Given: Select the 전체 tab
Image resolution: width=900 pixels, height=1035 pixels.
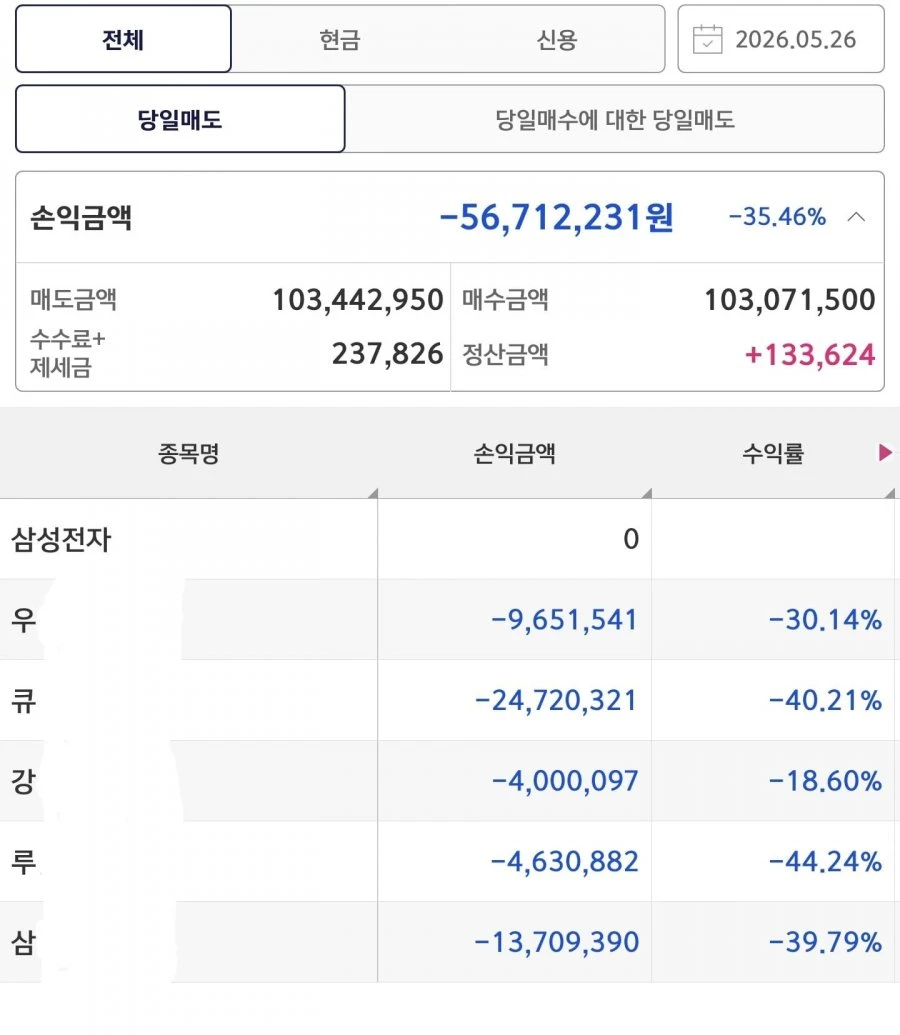Looking at the screenshot, I should (x=123, y=39).
